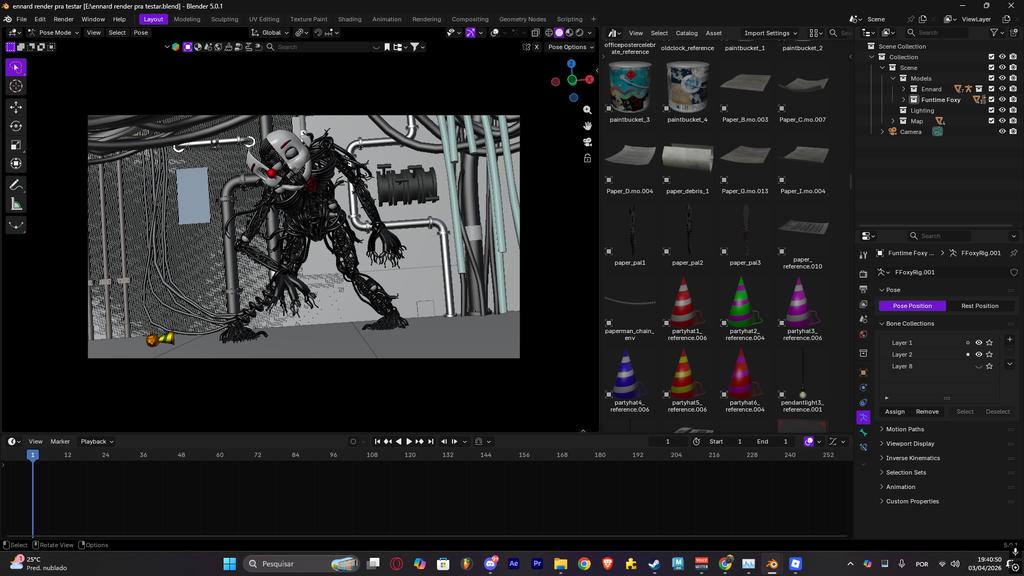Viewport: 1024px width, 576px height.
Task: Open Global transform orientation dropdown
Action: (270, 33)
